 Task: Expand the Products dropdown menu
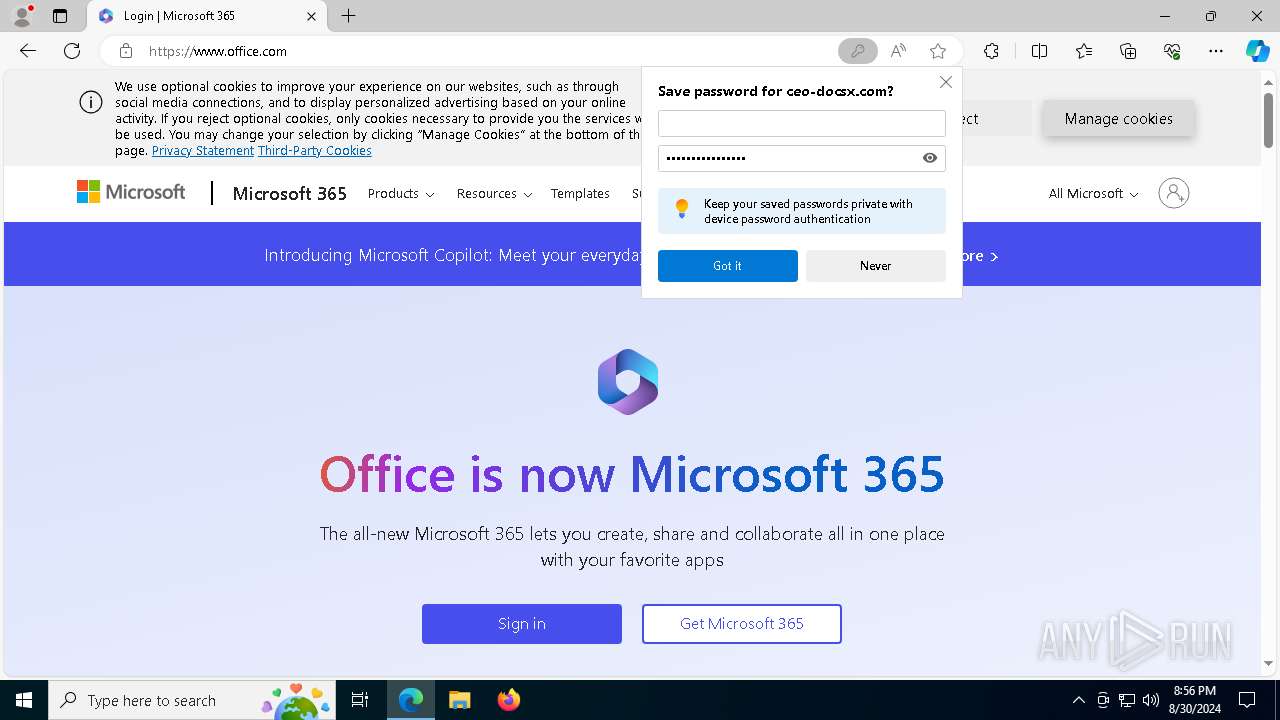click(401, 193)
